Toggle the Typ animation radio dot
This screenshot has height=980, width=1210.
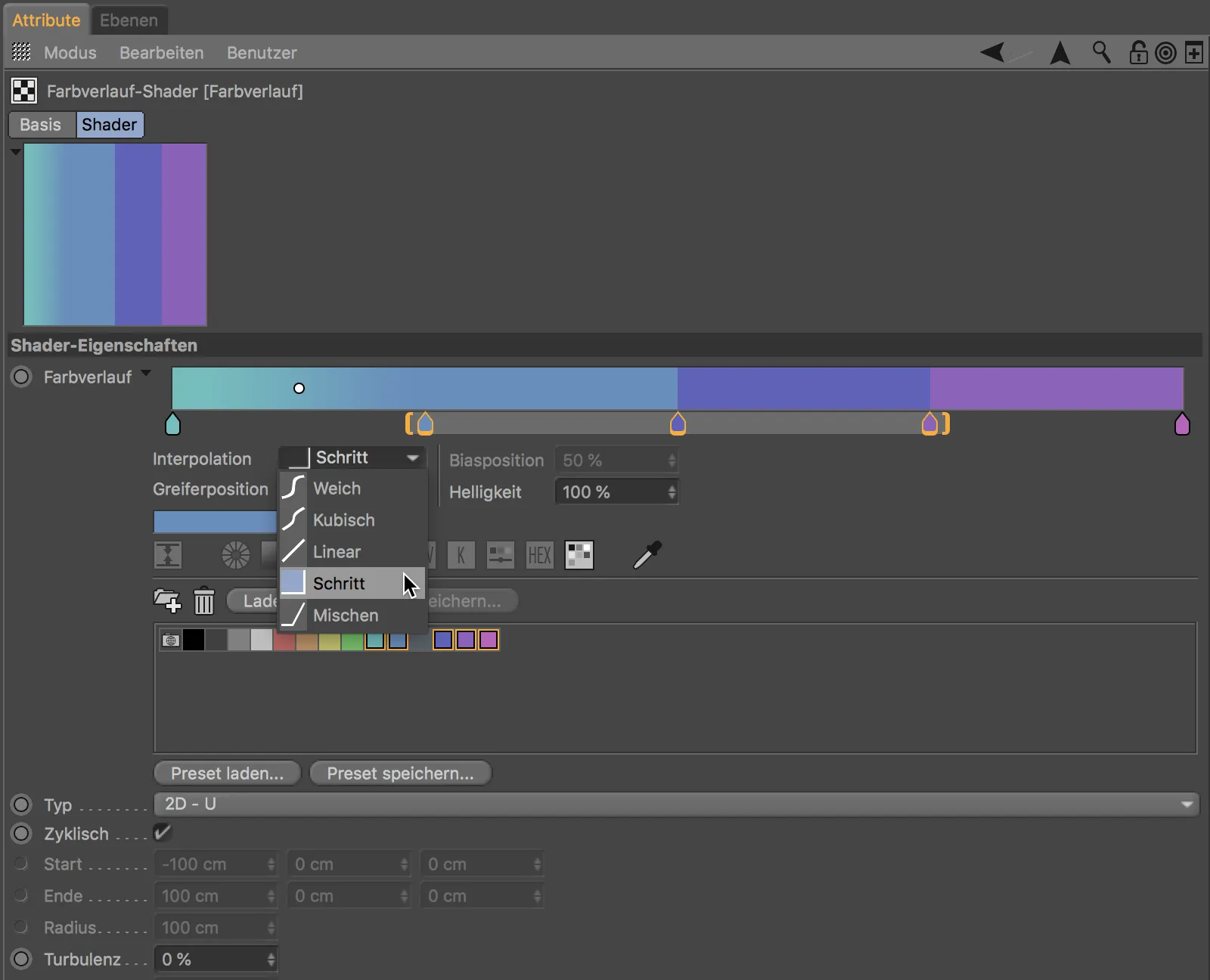[x=22, y=805]
